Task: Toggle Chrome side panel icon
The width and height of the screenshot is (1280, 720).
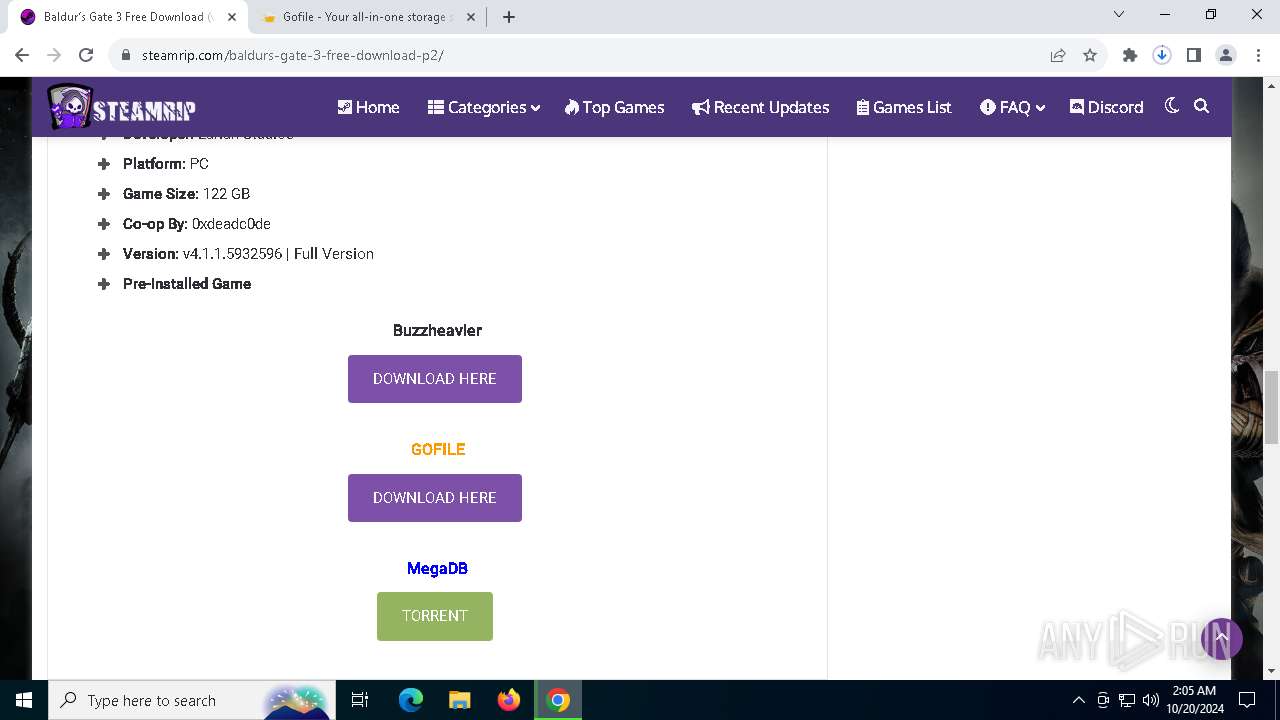Action: pos(1194,55)
